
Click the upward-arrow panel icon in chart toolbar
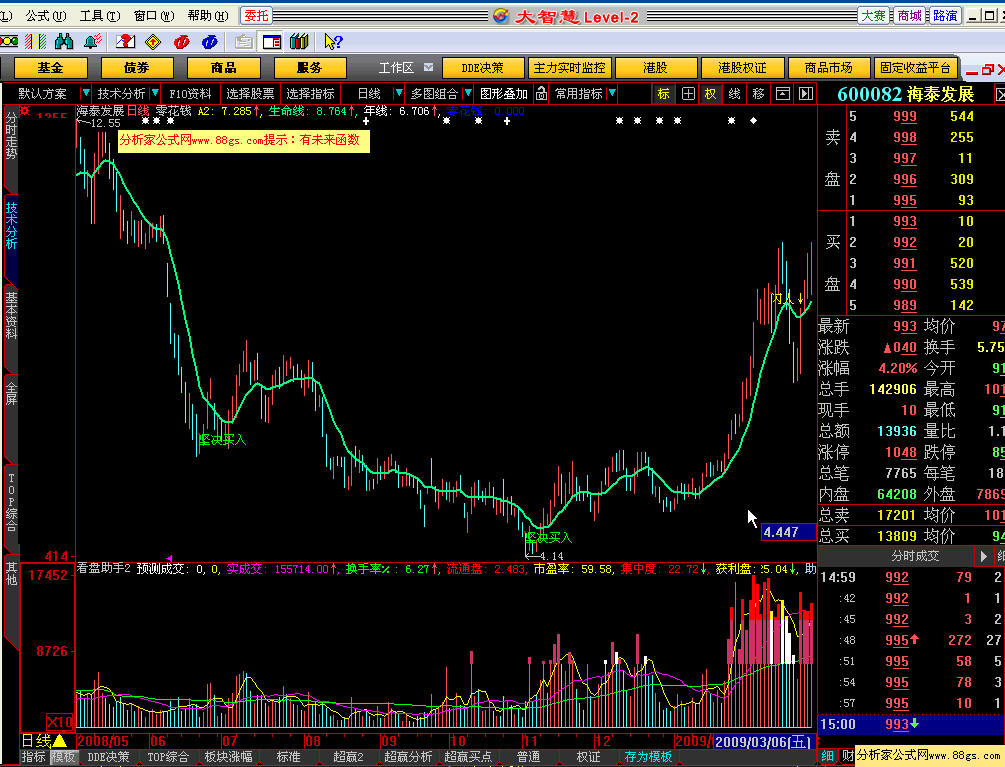pos(783,94)
